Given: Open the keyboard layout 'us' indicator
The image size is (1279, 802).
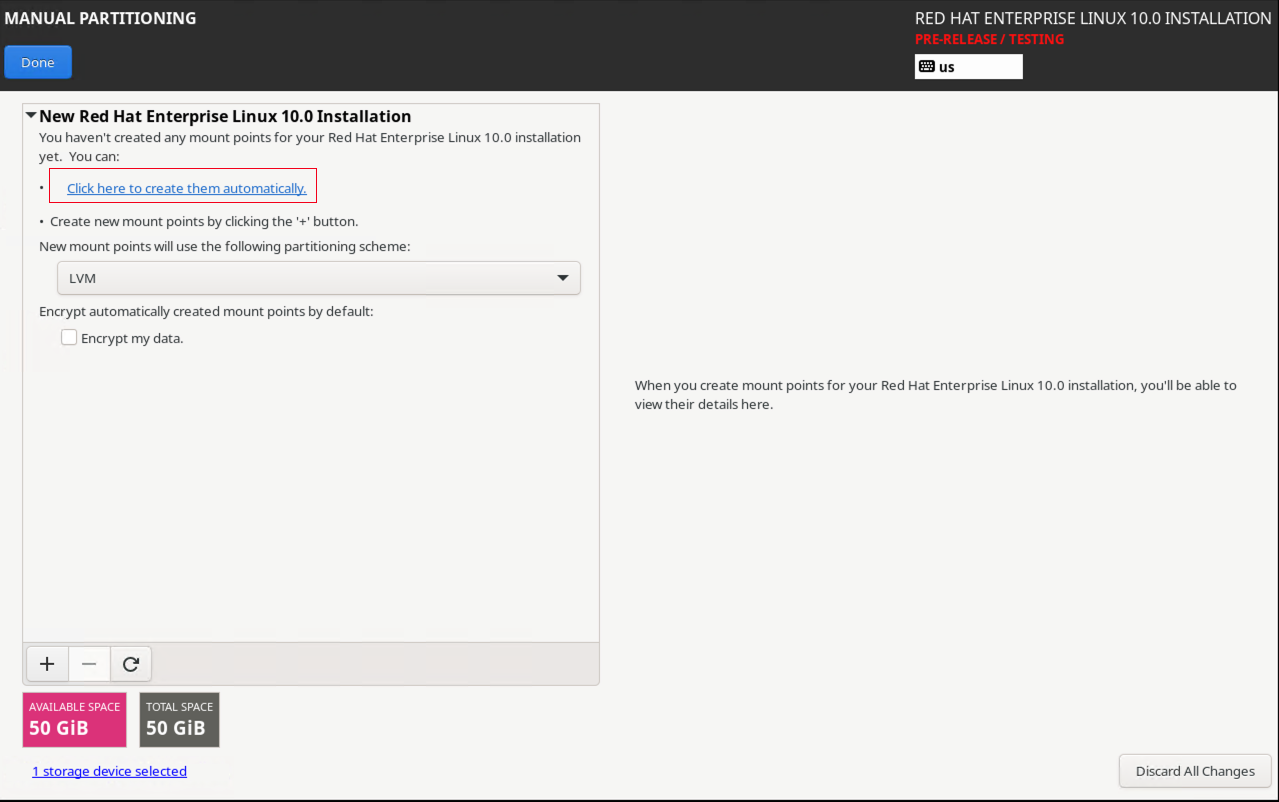Looking at the screenshot, I should coord(968,67).
